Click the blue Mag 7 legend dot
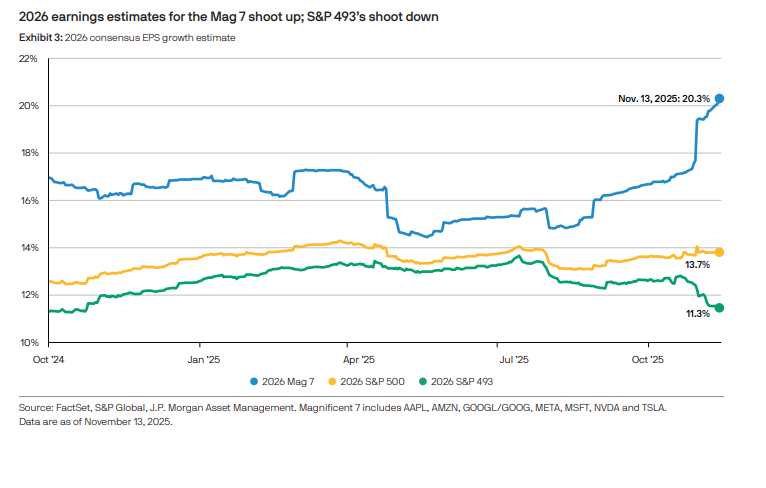The height and width of the screenshot is (488, 766). [254, 381]
